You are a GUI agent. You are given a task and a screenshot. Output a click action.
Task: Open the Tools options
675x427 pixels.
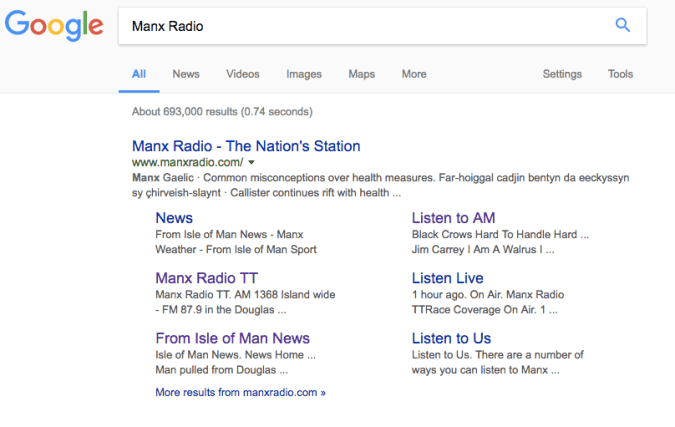pos(620,74)
